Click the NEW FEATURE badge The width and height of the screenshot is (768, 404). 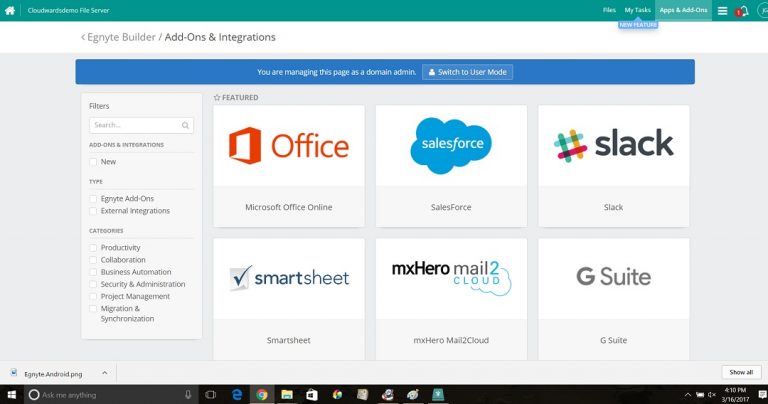click(x=638, y=25)
